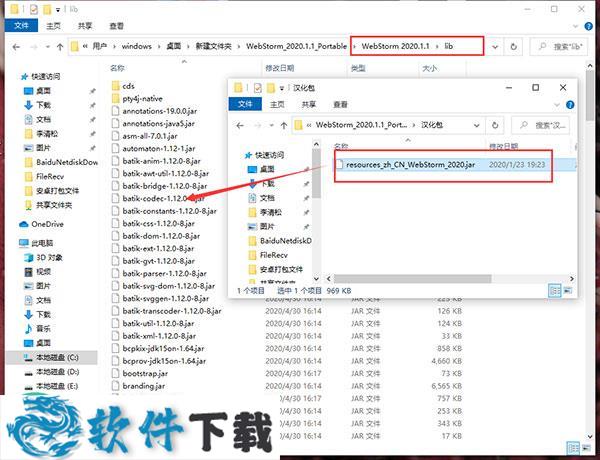The height and width of the screenshot is (460, 600).
Task: Go back in the lib window
Action: 16,47
